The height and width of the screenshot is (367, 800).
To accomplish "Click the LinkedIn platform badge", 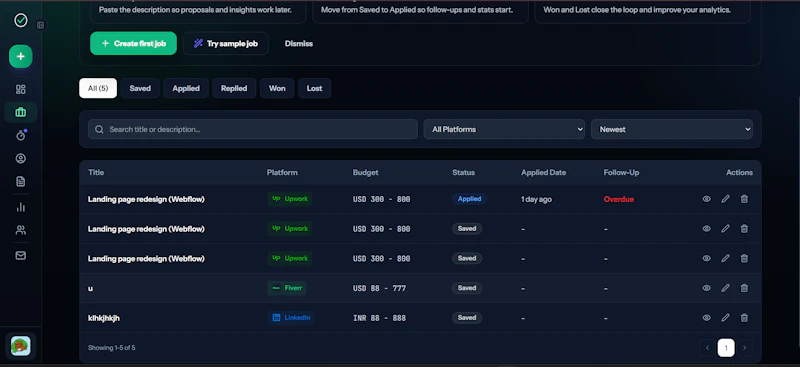I will pos(291,317).
